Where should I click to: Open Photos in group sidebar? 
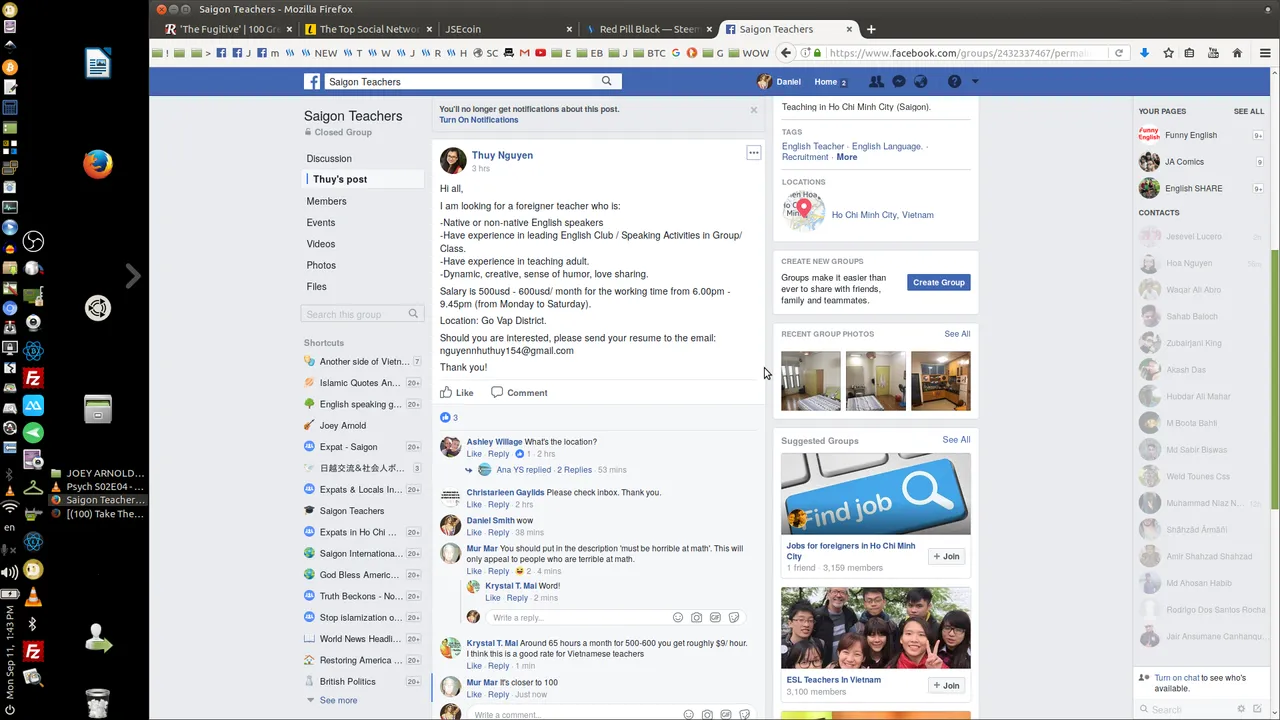[321, 265]
